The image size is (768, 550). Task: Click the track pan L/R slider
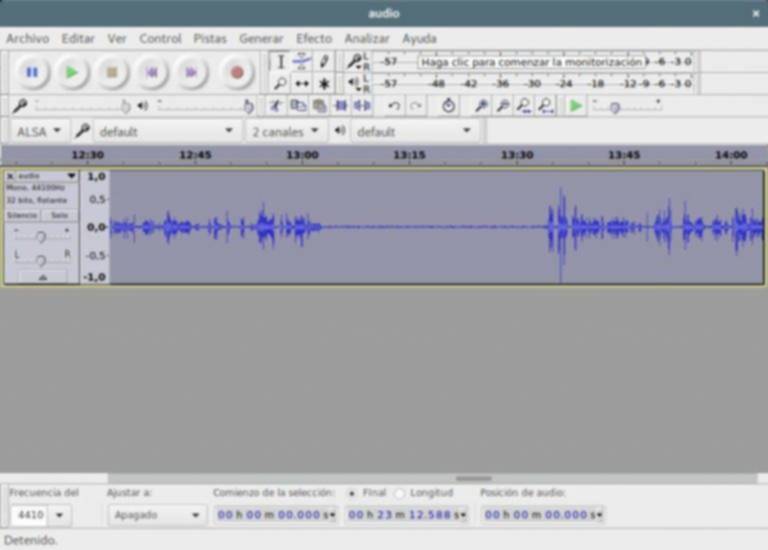point(41,259)
